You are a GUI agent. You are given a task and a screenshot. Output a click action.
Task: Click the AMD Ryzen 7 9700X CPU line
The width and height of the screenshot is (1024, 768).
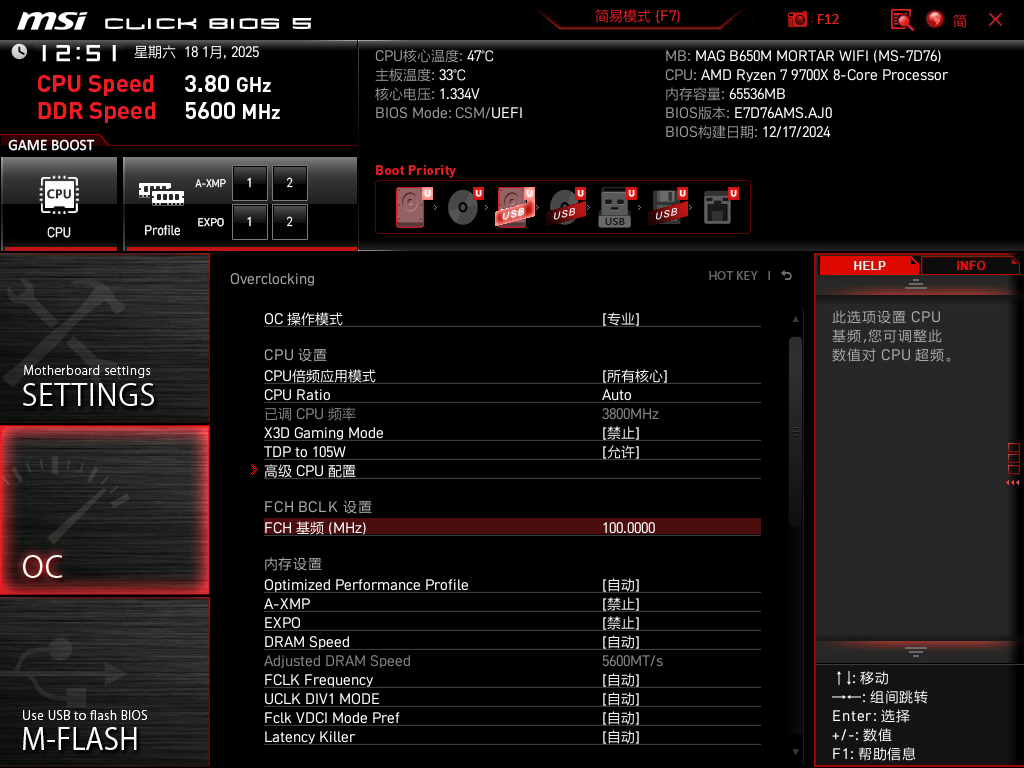point(807,75)
